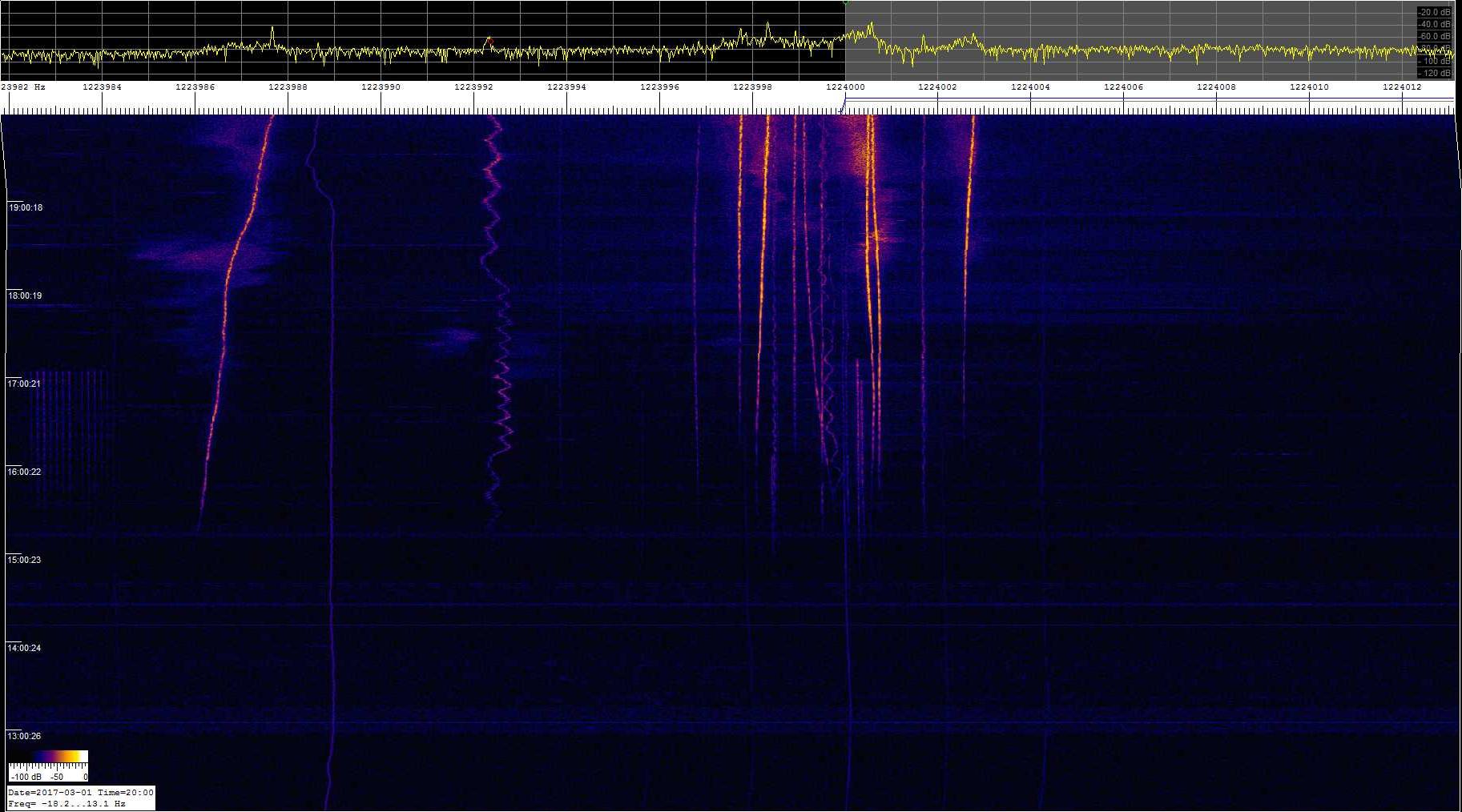
Task: Click the 1224004 frequency axis label
Action: (x=1030, y=87)
